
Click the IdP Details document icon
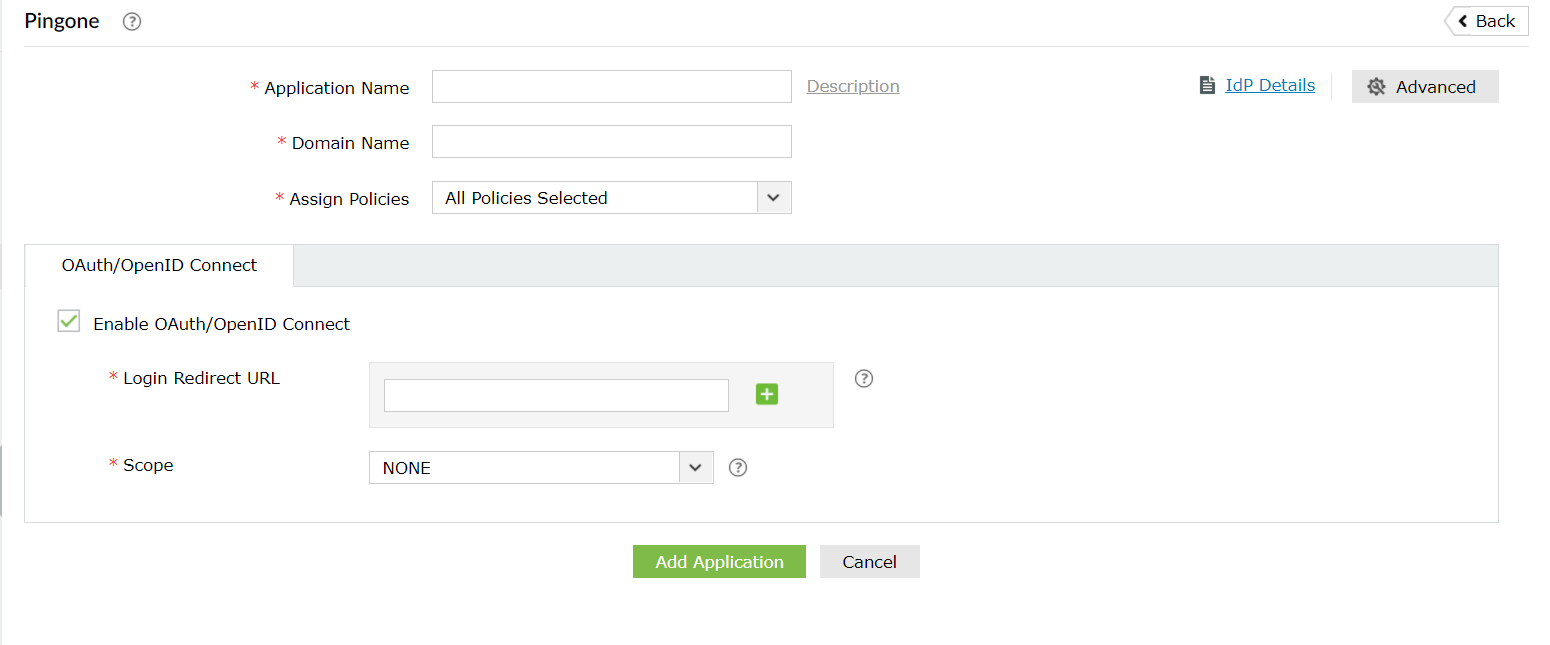tap(1207, 86)
